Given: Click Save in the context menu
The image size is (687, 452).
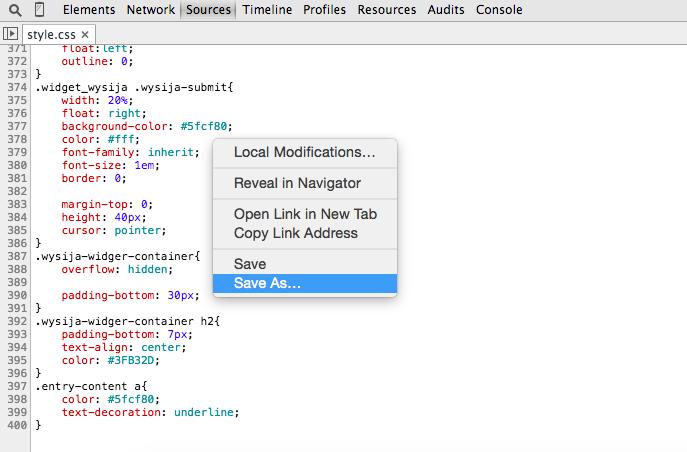Looking at the screenshot, I should [250, 264].
